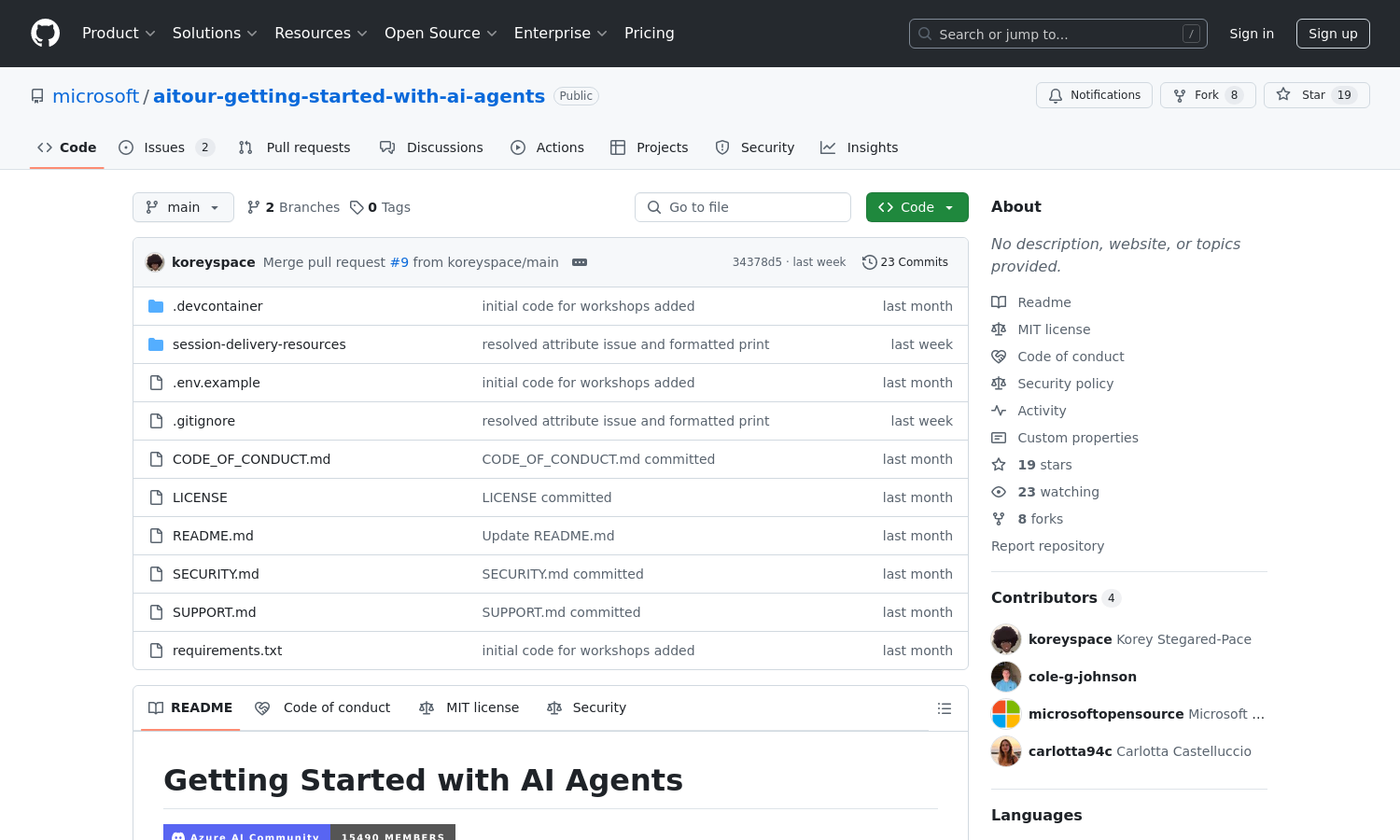This screenshot has height=840, width=1400.
Task: Open the Product navigation menu
Action: [119, 34]
